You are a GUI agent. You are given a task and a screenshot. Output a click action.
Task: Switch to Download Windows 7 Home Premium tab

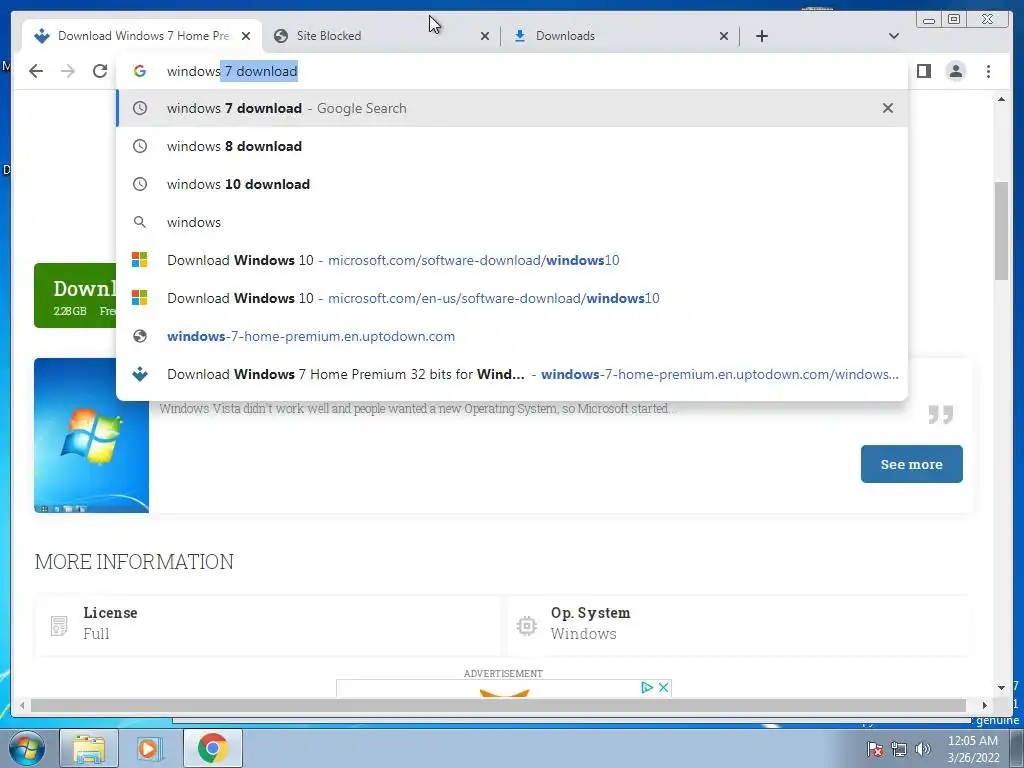pyautogui.click(x=142, y=36)
